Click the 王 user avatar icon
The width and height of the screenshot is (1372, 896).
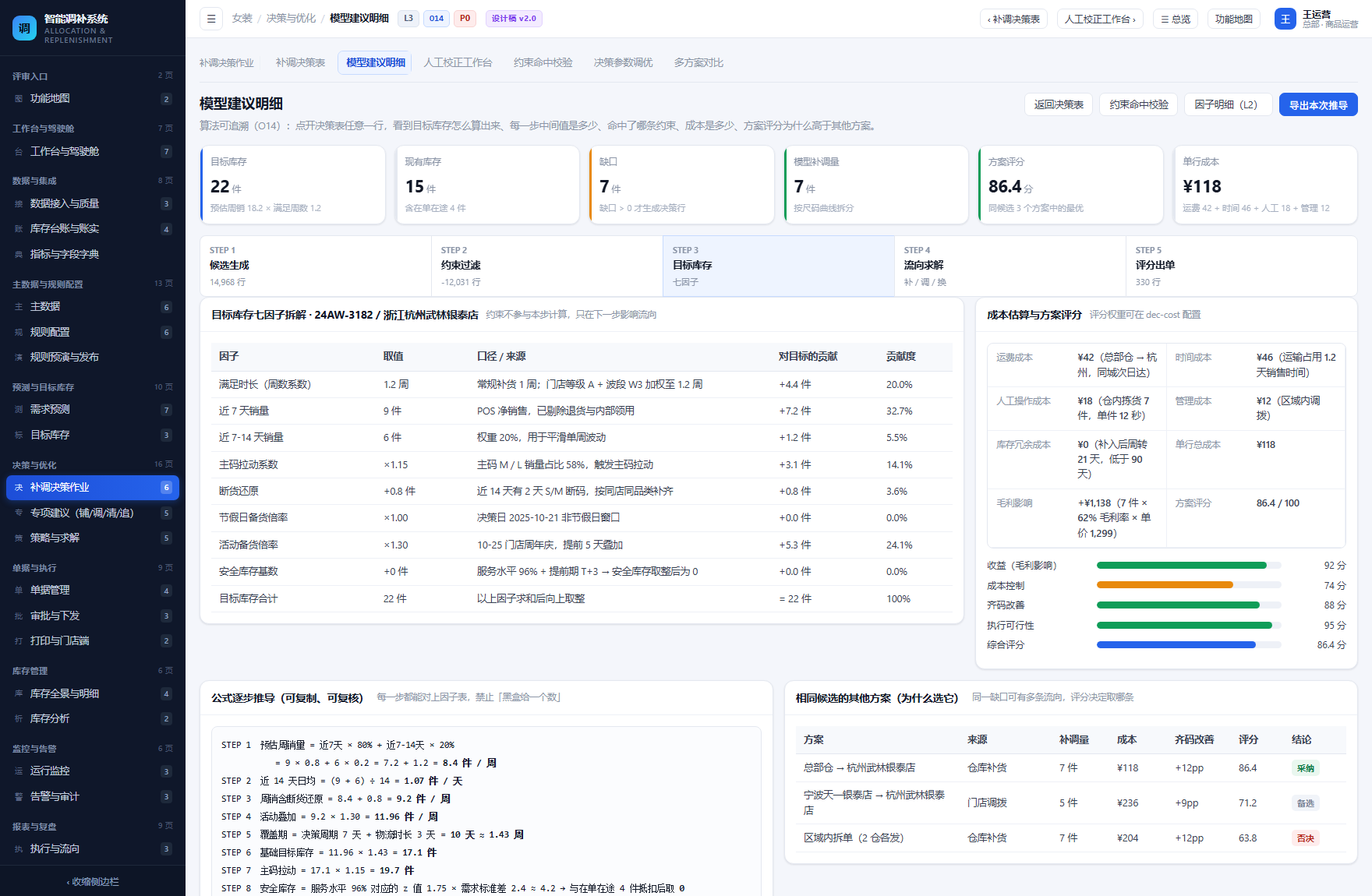pos(1285,19)
